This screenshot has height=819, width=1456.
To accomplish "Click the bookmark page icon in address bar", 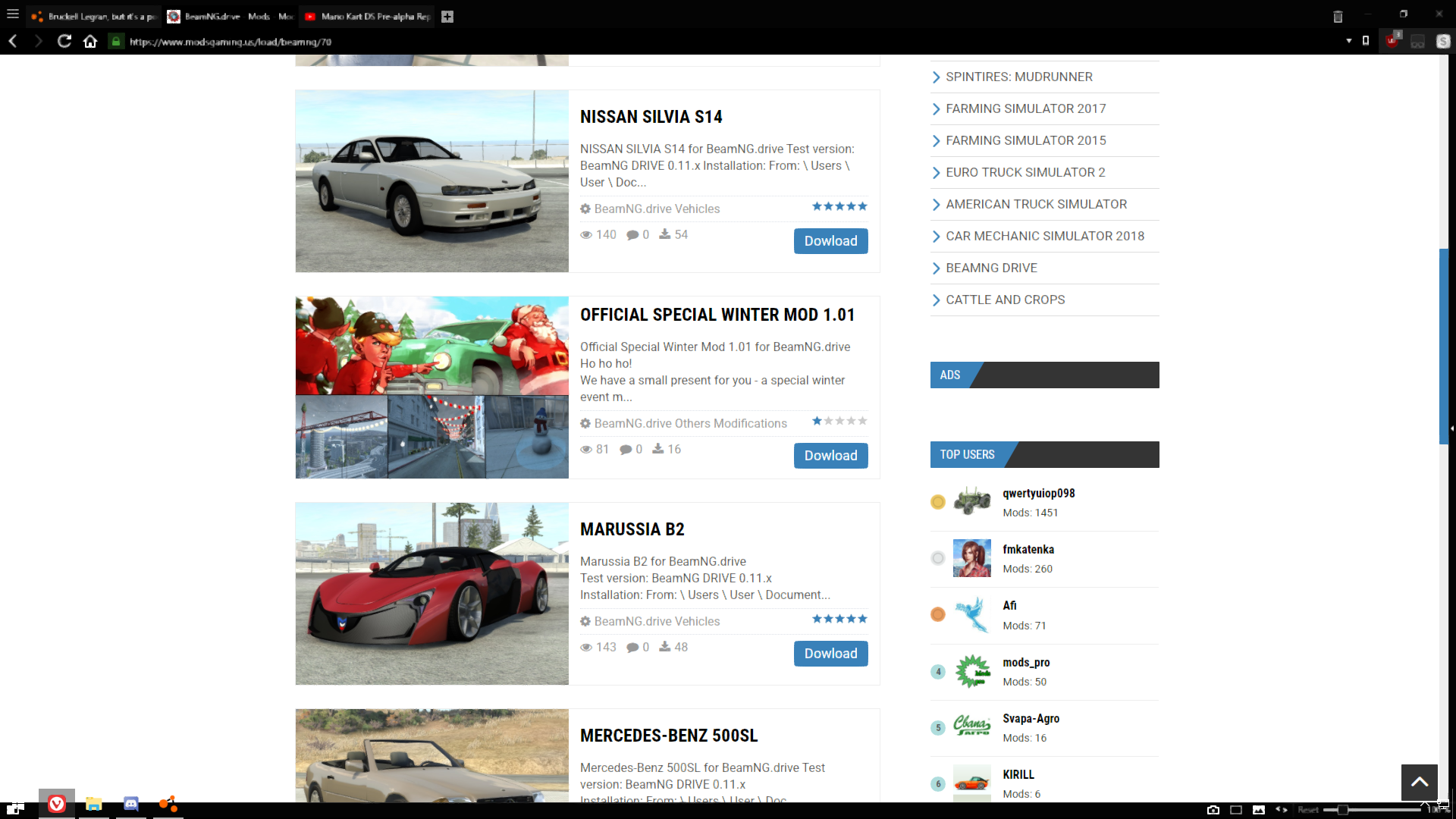I will click(x=1366, y=41).
